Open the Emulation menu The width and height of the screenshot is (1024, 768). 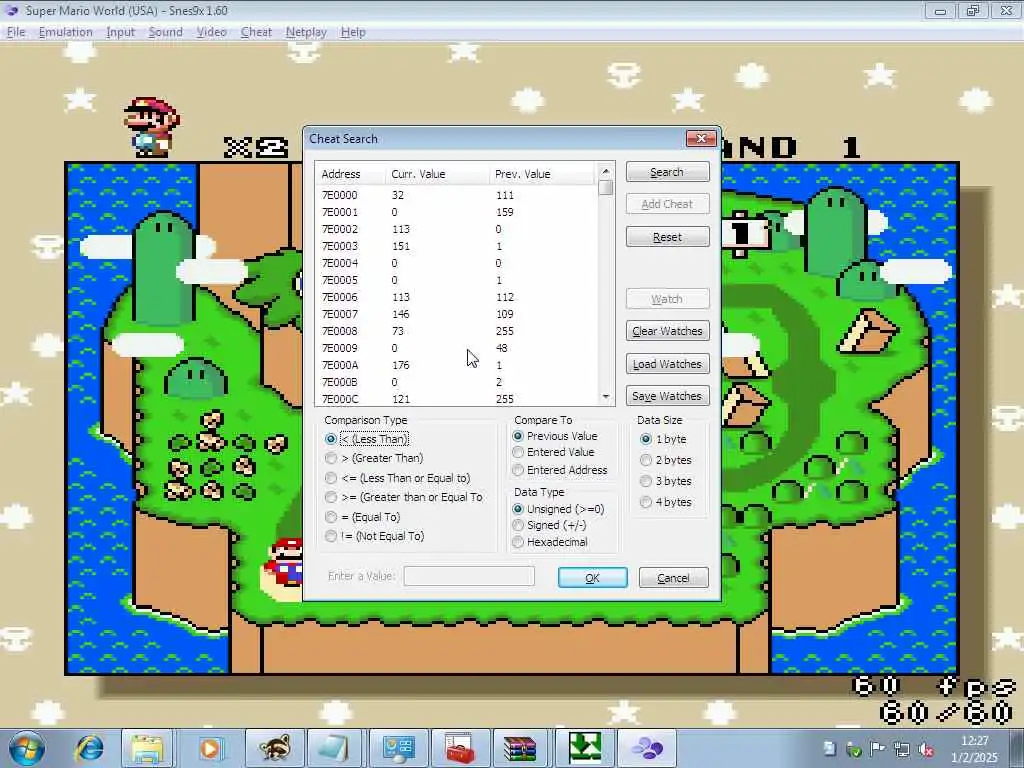pyautogui.click(x=65, y=32)
